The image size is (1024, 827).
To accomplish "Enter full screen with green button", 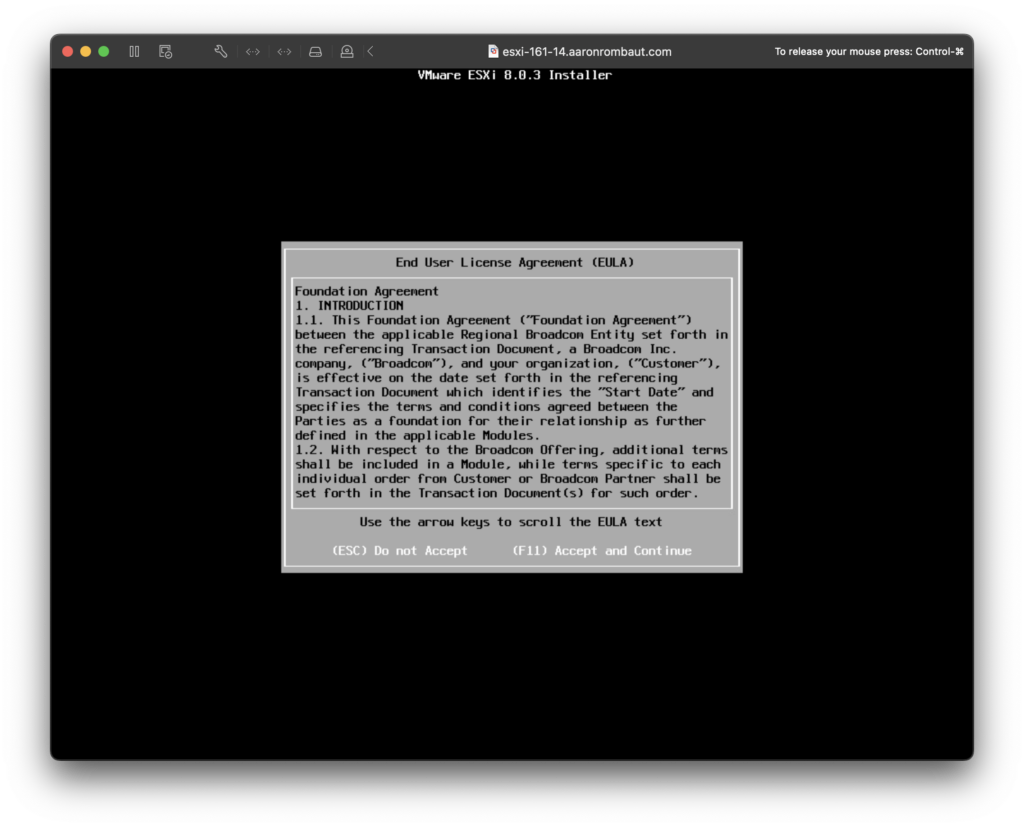I will [x=103, y=51].
